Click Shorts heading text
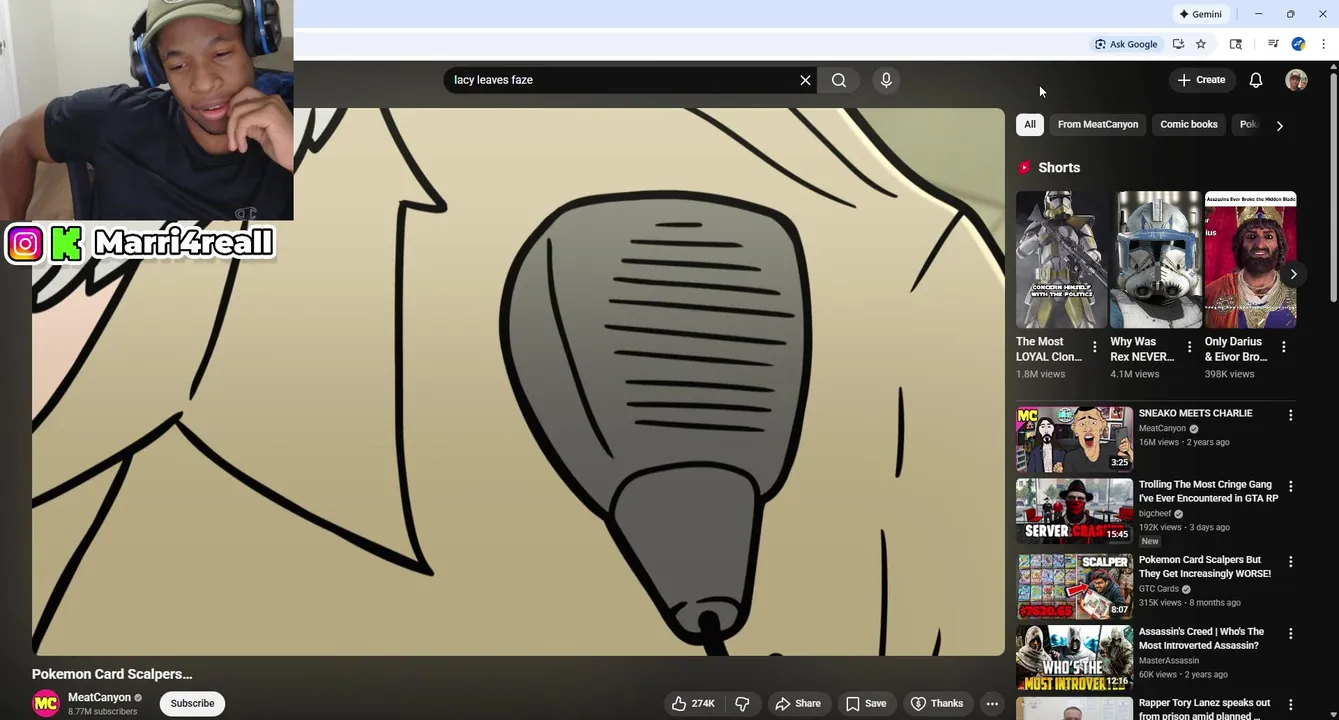The width and height of the screenshot is (1339, 720). pyautogui.click(x=1059, y=168)
